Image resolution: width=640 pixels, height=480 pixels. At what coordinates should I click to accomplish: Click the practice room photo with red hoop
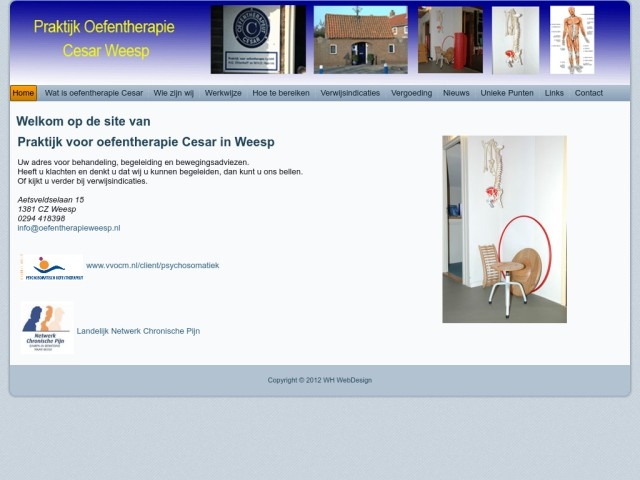[x=504, y=229]
